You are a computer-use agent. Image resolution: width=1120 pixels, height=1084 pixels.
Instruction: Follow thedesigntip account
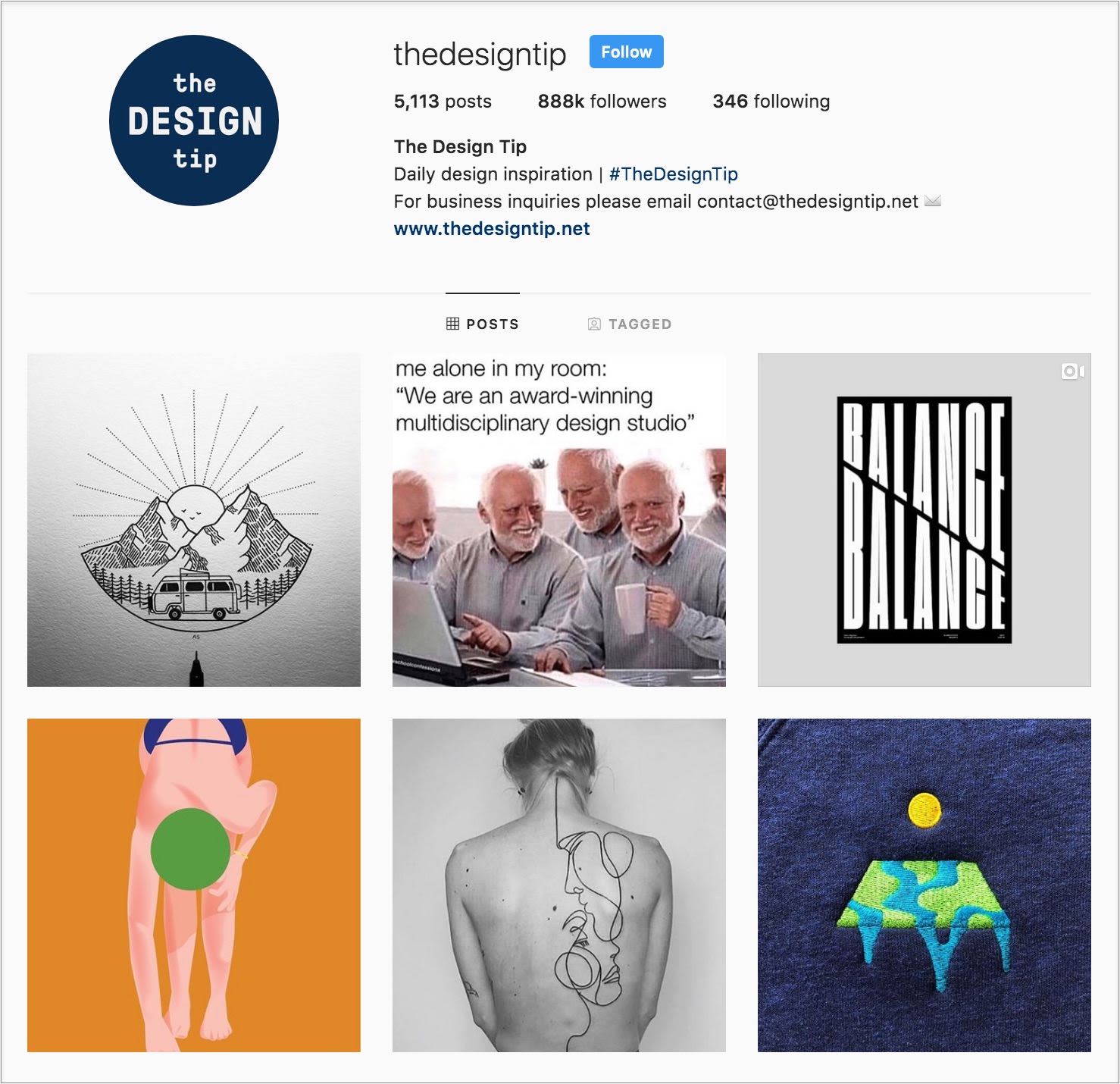(x=626, y=52)
